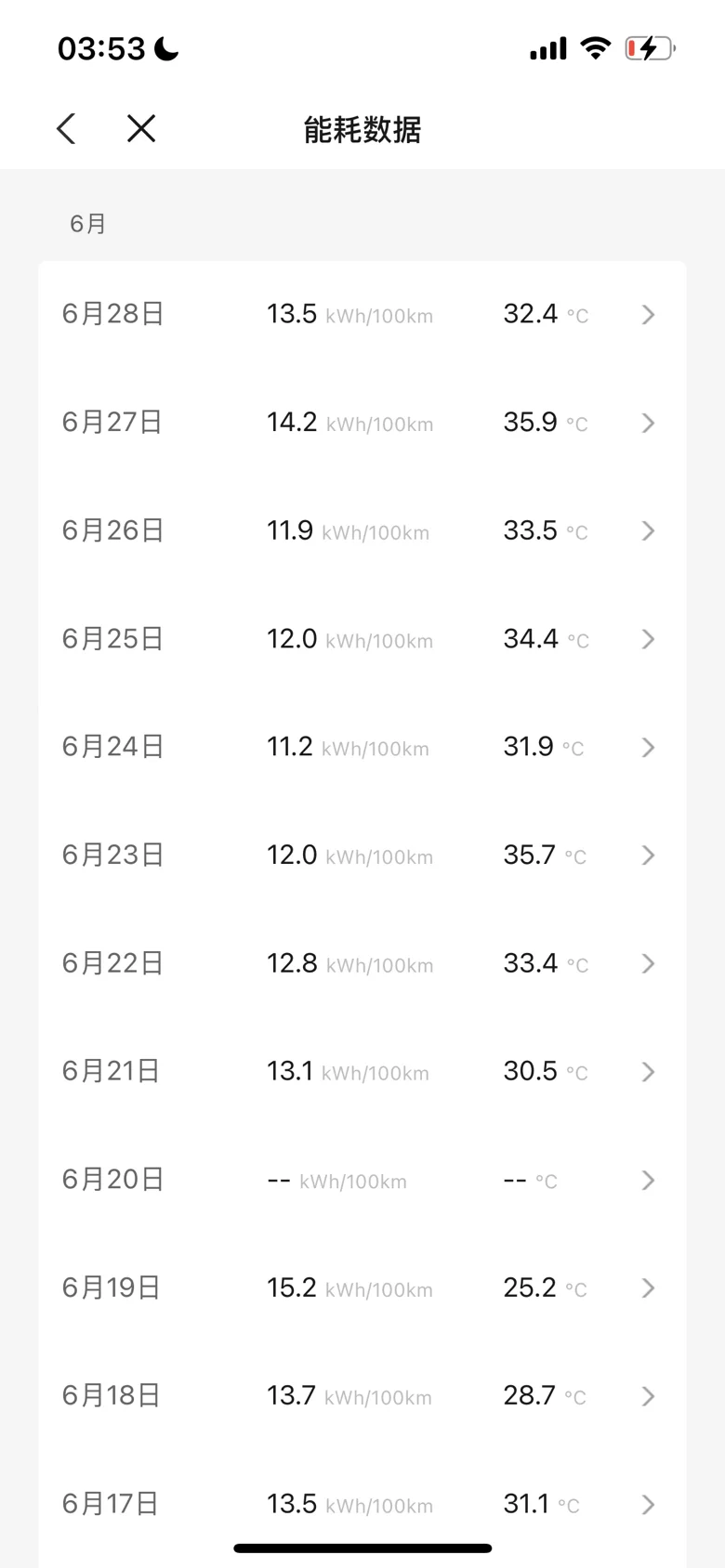Open the chevron for 6月27日 row
Image resolution: width=725 pixels, height=1568 pixels.
(x=649, y=424)
